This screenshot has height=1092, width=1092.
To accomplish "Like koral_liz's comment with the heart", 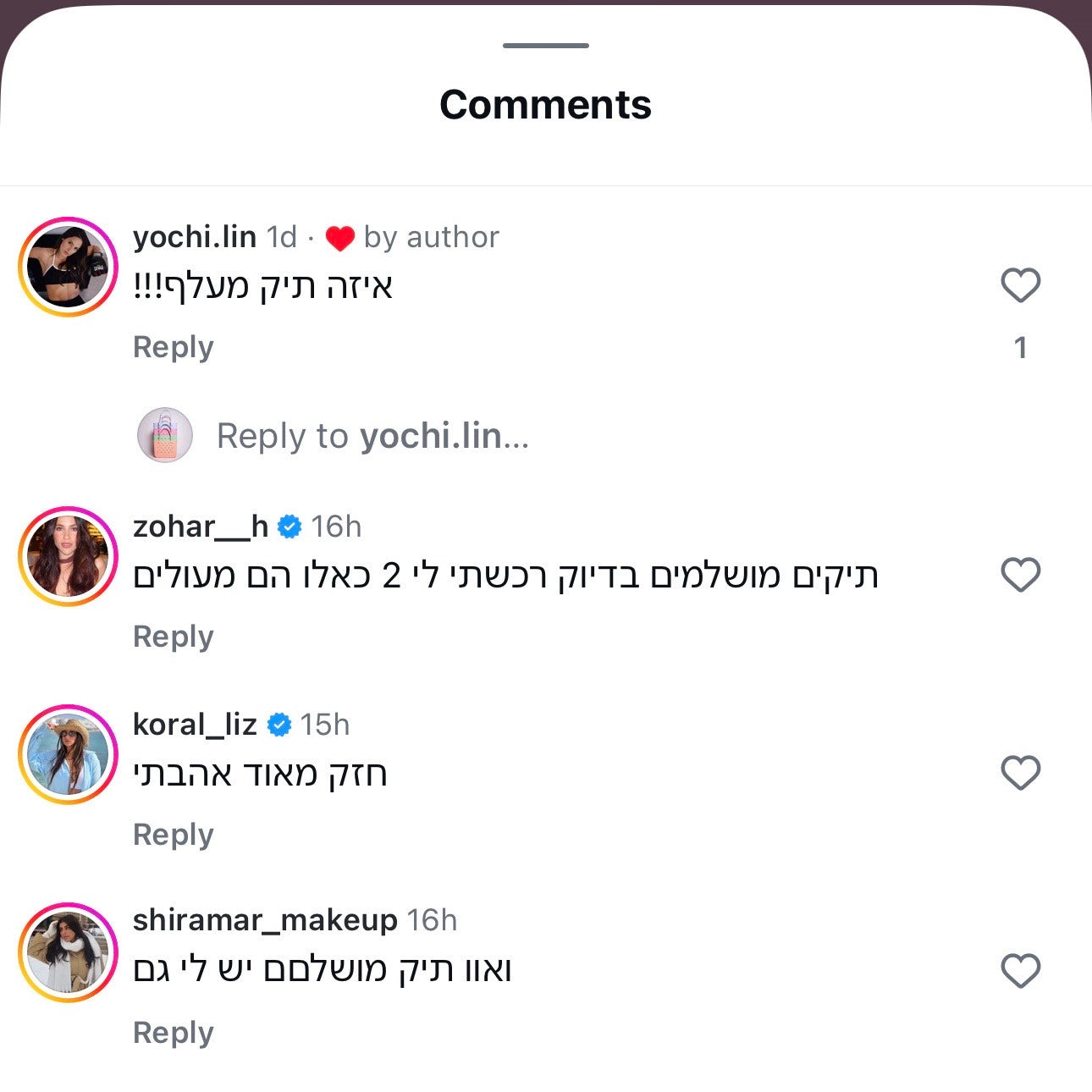I will [x=1020, y=773].
